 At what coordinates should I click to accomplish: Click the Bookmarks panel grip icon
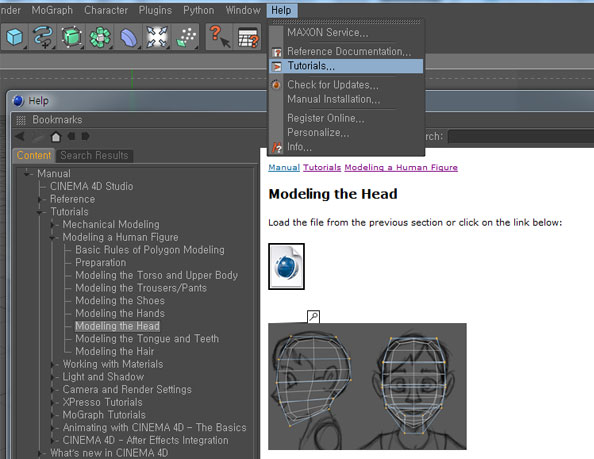pyautogui.click(x=21, y=120)
